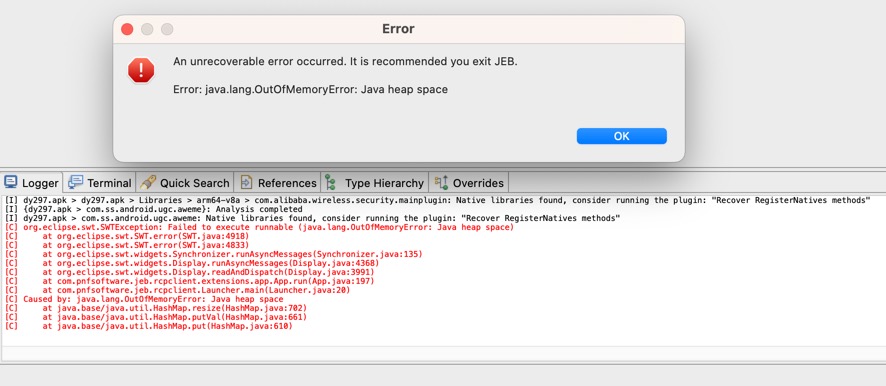
Task: Click stack line Display.runAsyncMessages(Display.java:4368)
Action: pyautogui.click(x=192, y=263)
